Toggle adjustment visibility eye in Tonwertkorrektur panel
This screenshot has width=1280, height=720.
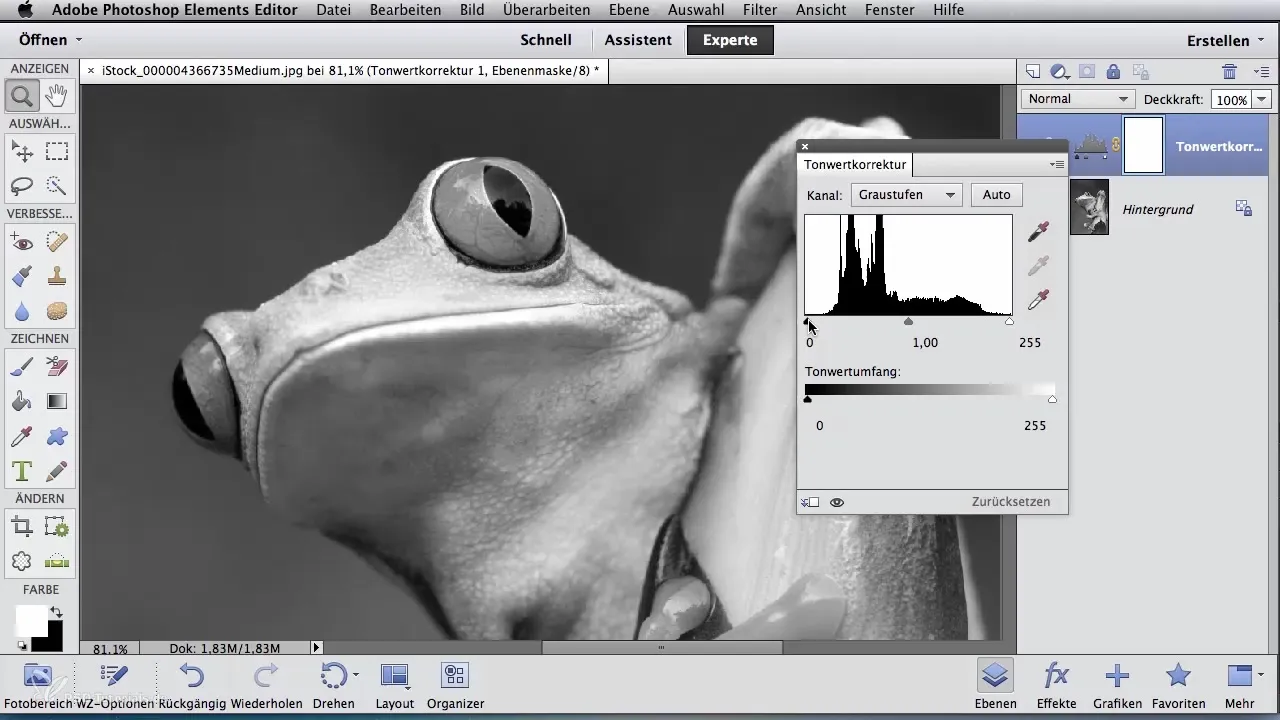[x=837, y=502]
